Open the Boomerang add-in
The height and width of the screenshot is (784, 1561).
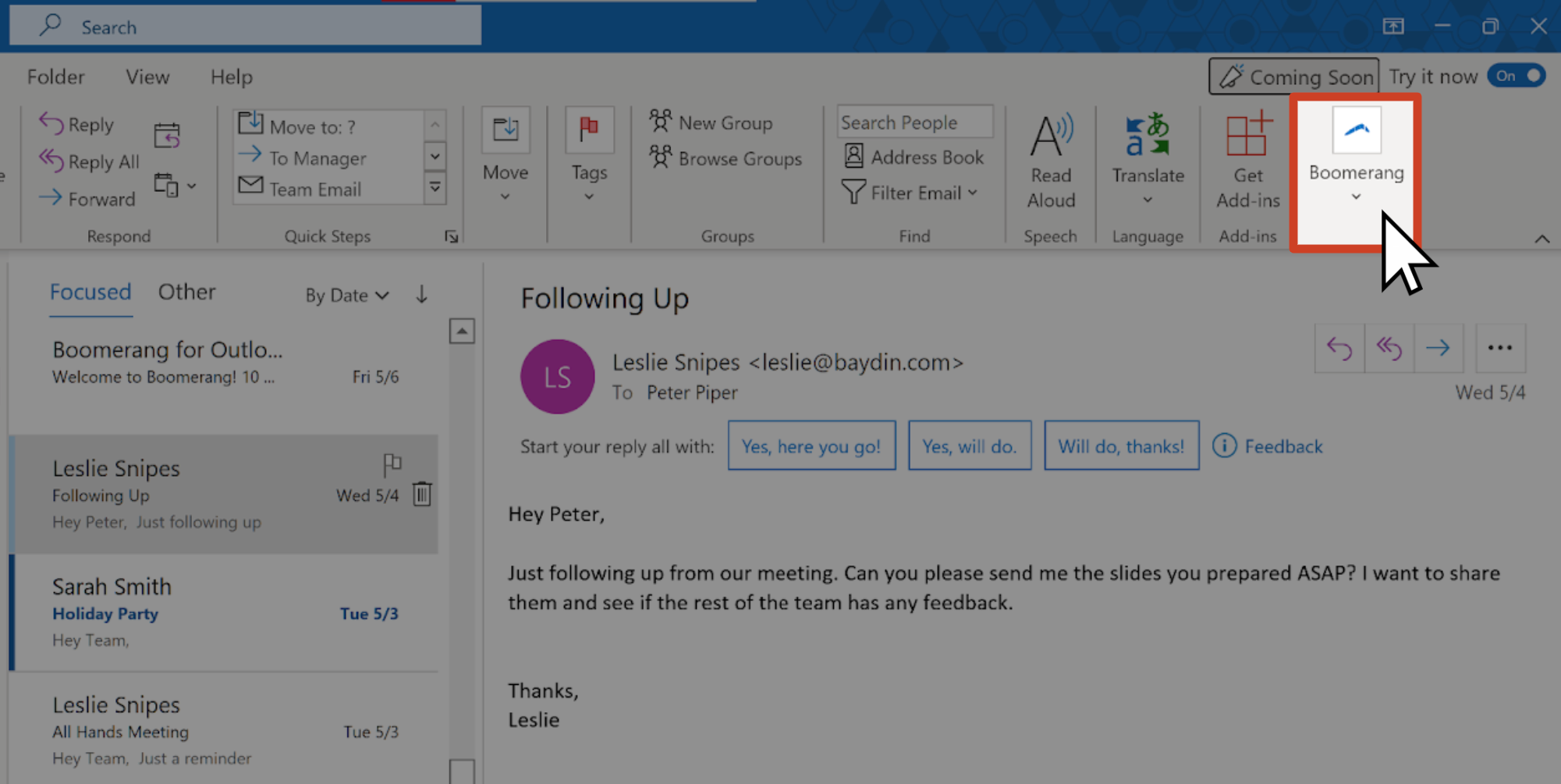tap(1356, 156)
